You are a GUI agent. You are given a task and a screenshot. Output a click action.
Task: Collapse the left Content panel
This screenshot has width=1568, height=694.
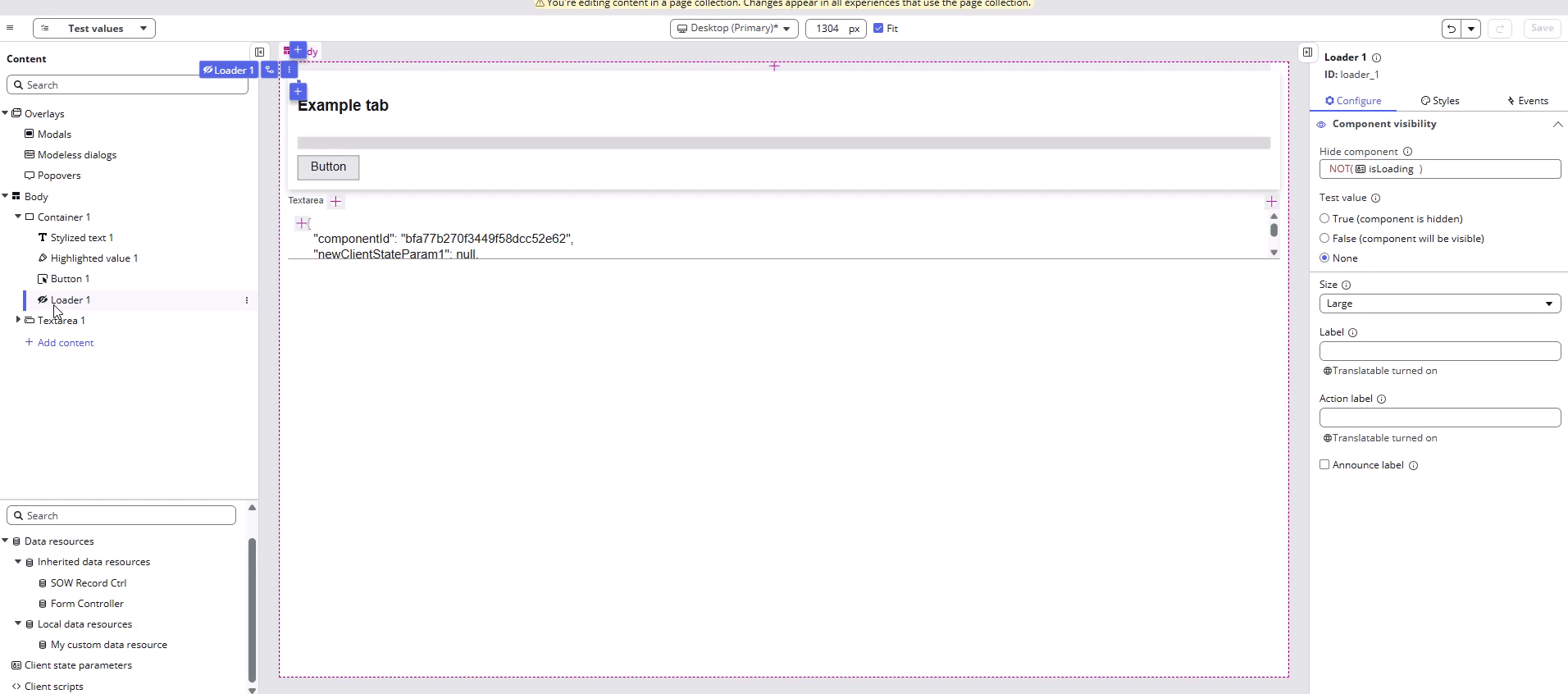point(259,52)
